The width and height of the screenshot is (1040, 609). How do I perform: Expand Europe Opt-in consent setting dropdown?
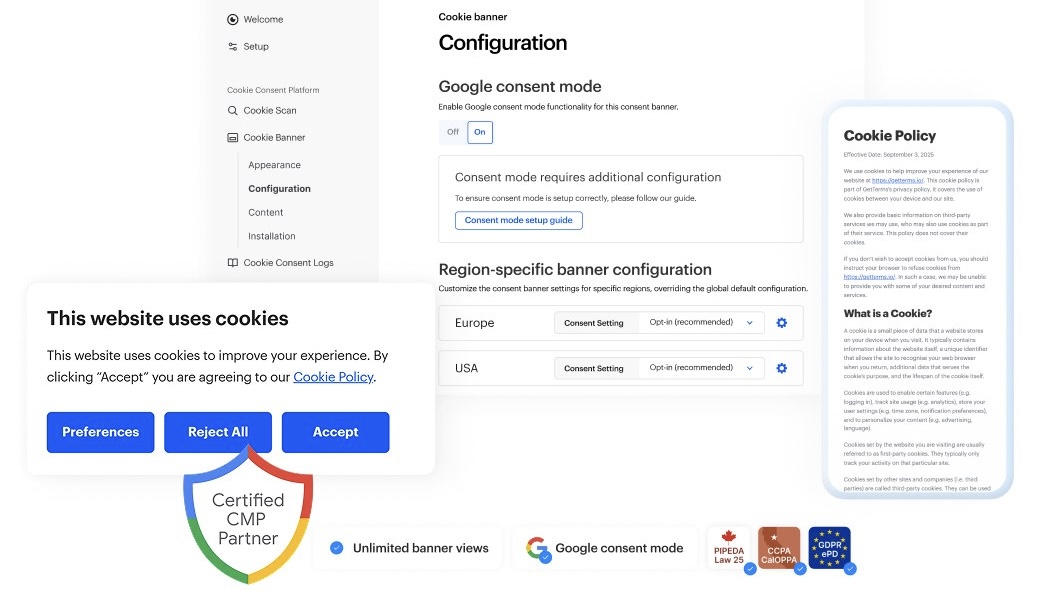coord(704,323)
